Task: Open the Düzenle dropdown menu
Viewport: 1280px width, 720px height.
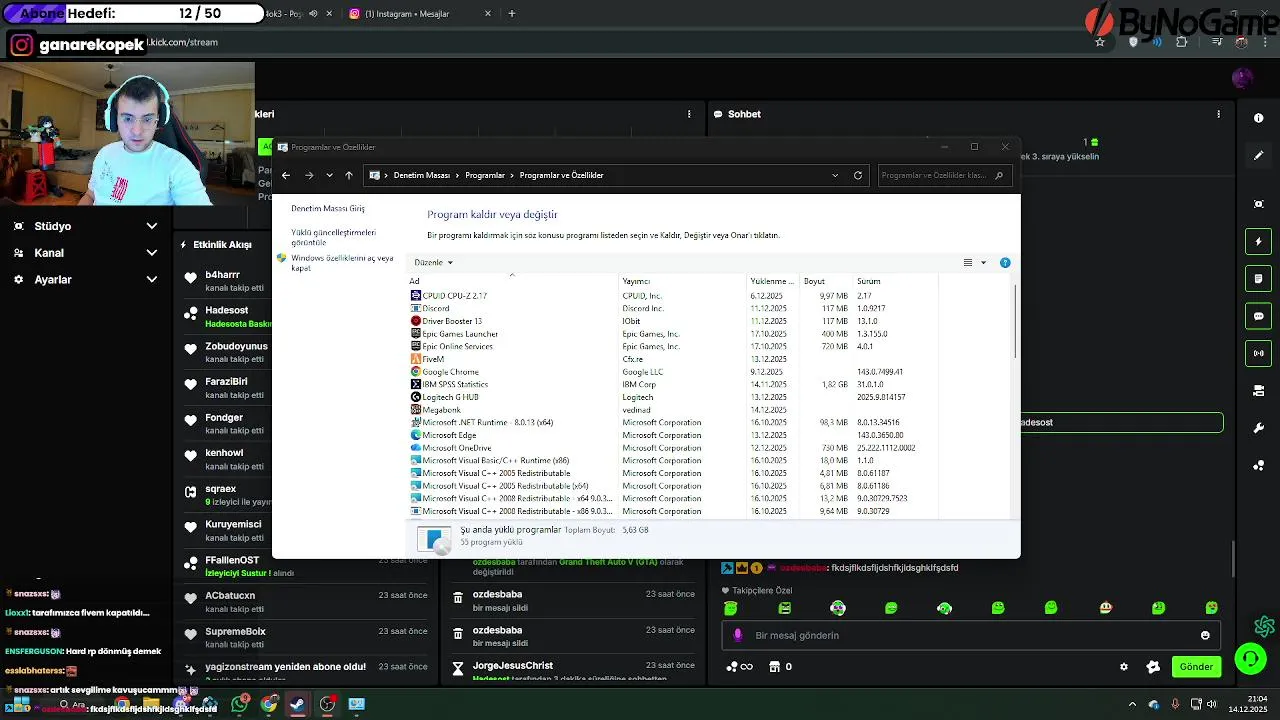Action: [434, 263]
